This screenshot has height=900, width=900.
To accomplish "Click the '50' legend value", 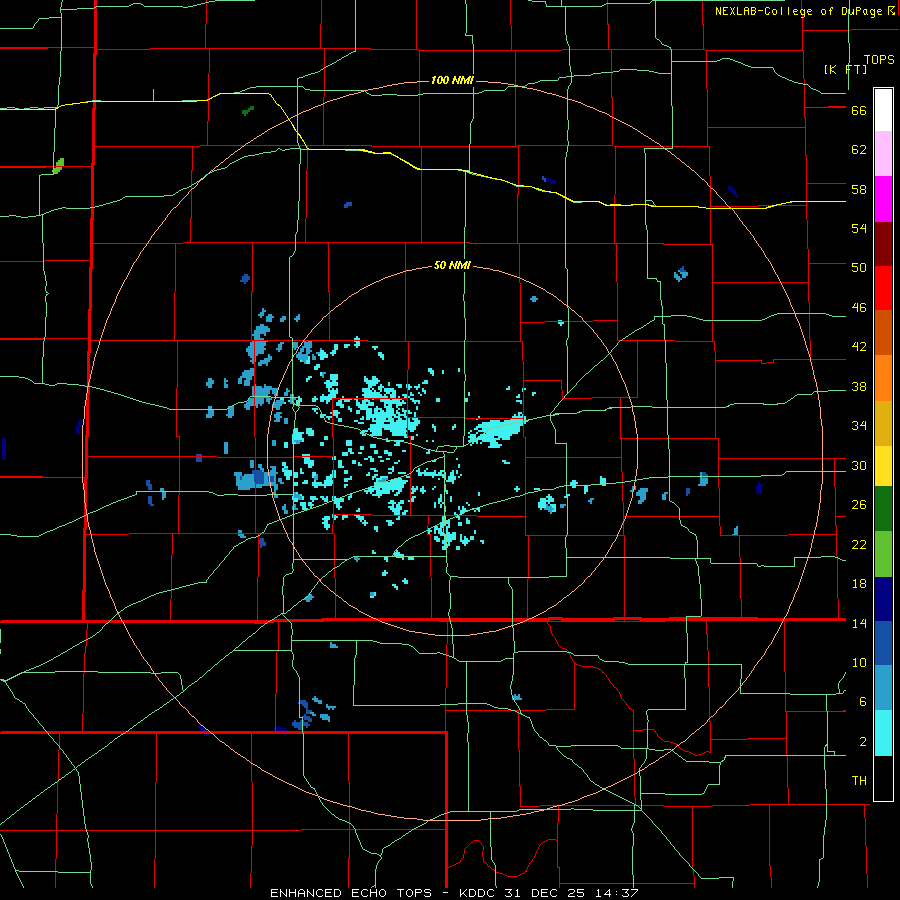I will [x=859, y=268].
